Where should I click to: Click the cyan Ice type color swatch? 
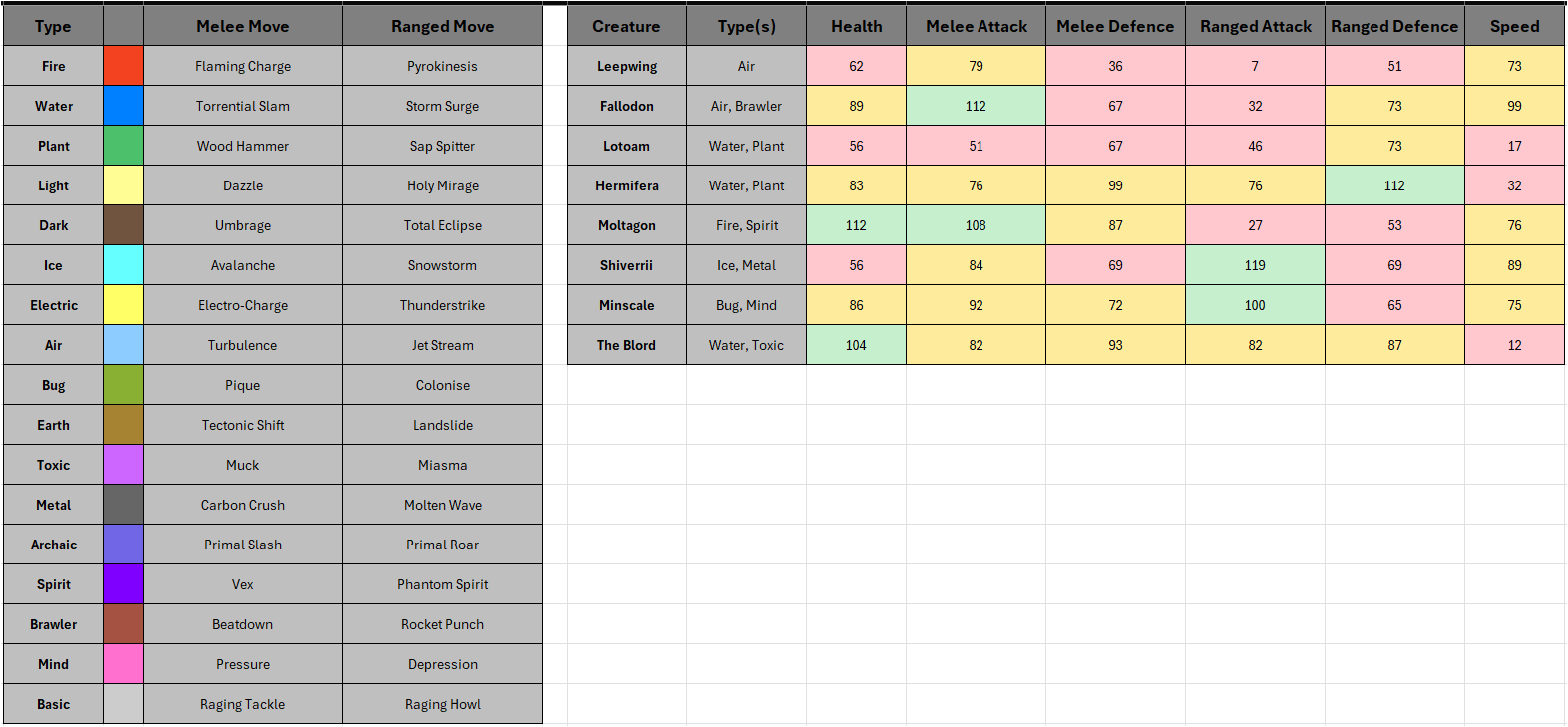123,265
